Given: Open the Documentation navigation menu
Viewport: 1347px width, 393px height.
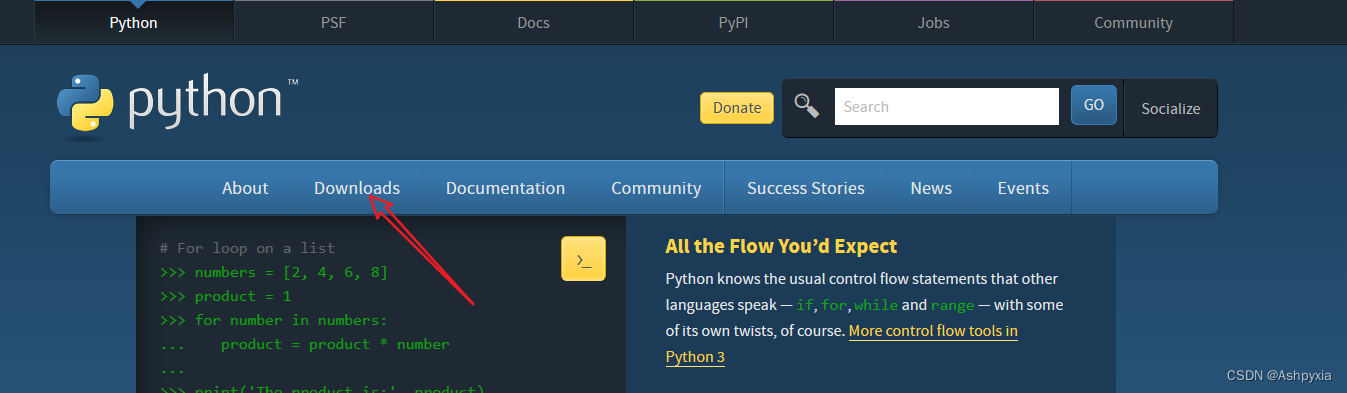Looking at the screenshot, I should pos(505,188).
